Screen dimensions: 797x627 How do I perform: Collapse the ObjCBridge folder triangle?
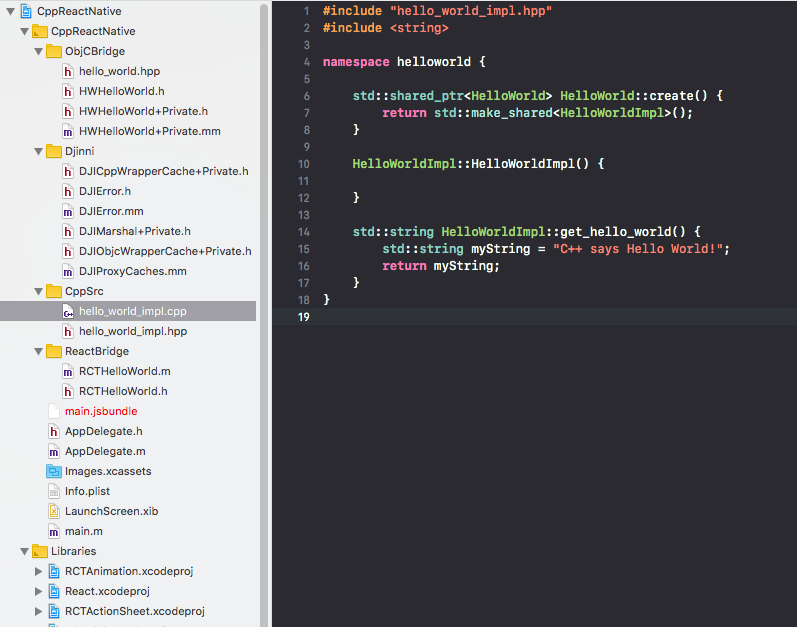pos(38,51)
